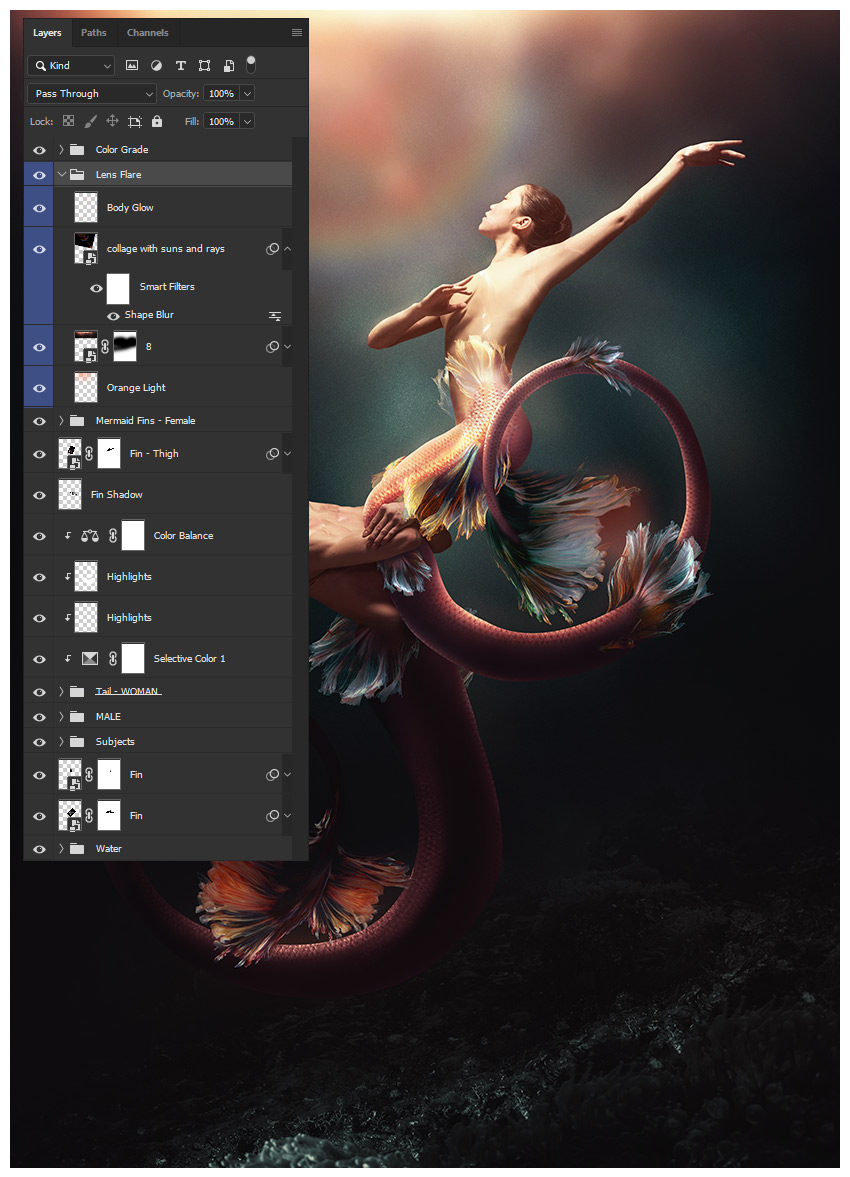Expand Mermaid Fins - Female group
Screen dimensions: 850x1177
(x=62, y=420)
